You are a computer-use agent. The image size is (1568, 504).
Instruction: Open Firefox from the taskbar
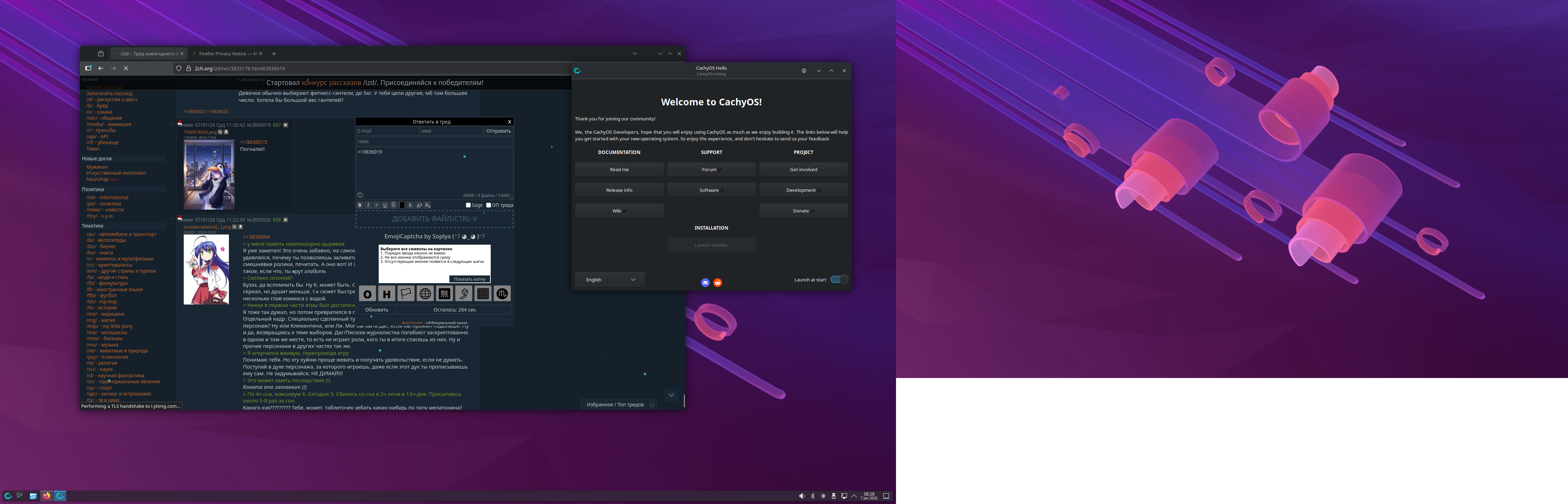point(46,496)
